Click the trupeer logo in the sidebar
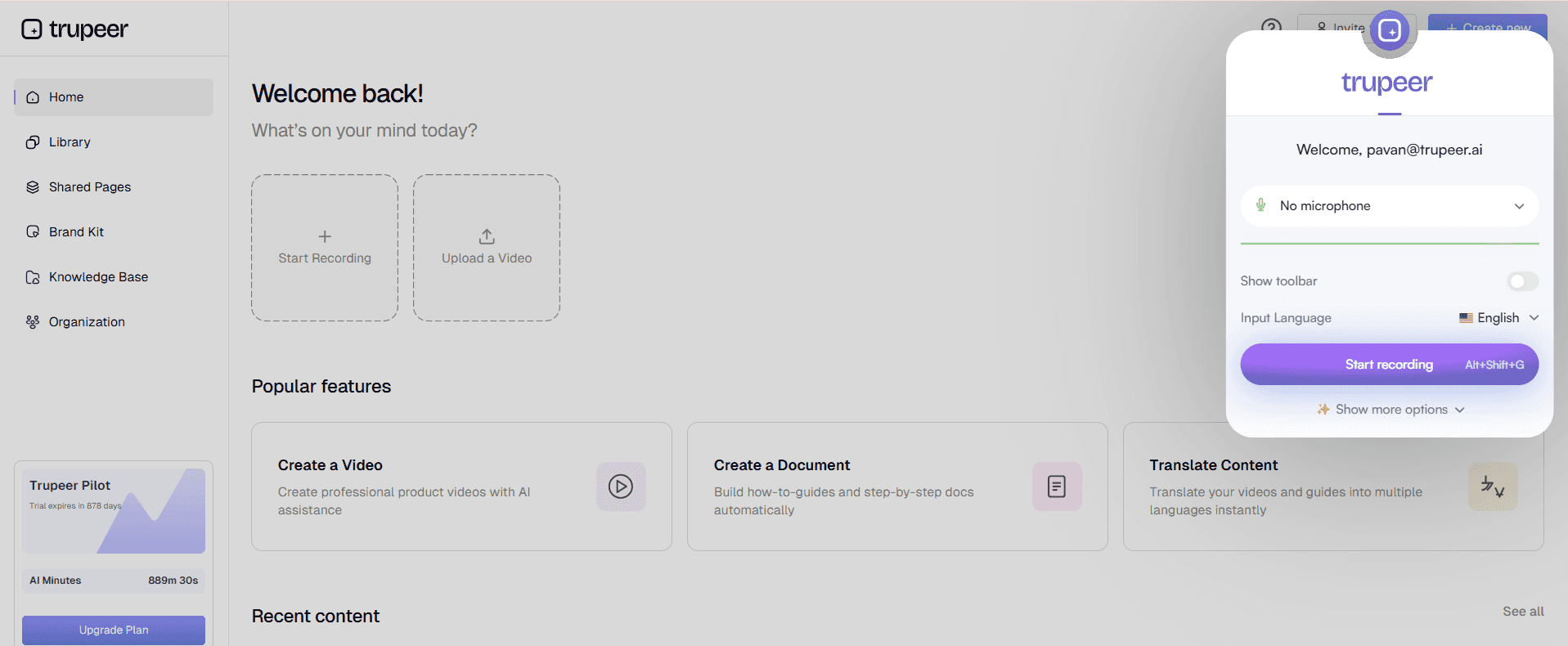The width and height of the screenshot is (1568, 646). click(74, 29)
